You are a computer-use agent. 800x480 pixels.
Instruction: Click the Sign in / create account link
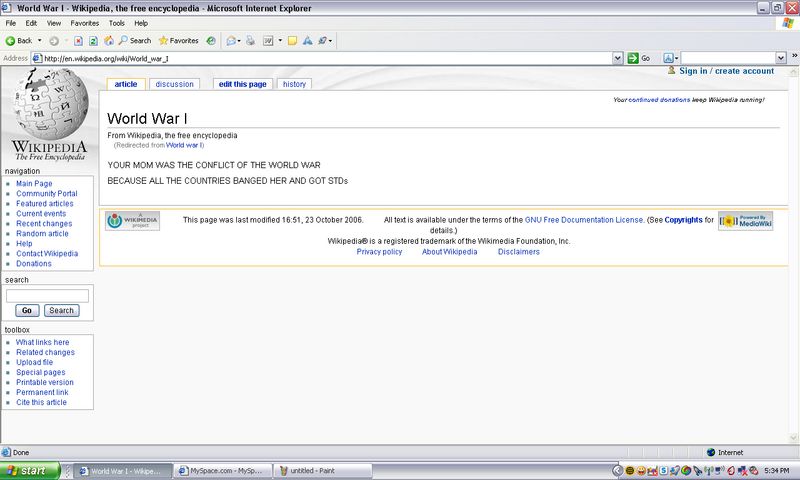pyautogui.click(x=727, y=71)
